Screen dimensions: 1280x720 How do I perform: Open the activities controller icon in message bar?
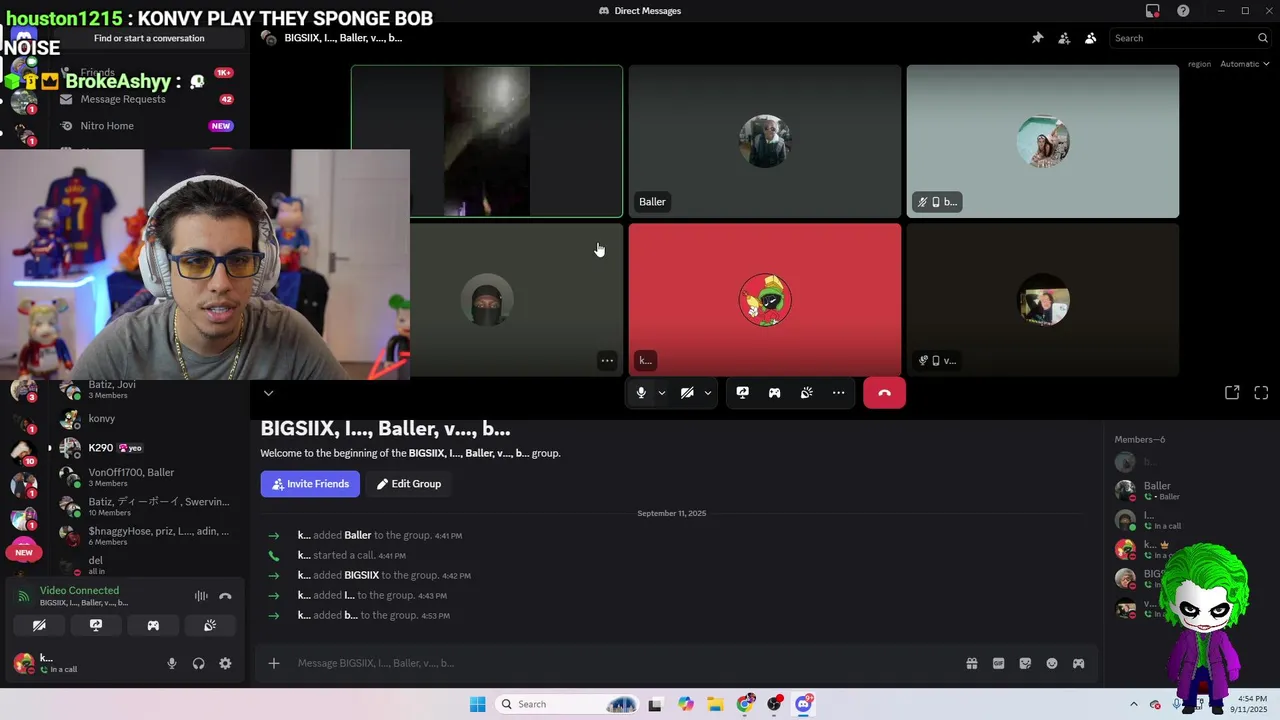coord(1078,663)
